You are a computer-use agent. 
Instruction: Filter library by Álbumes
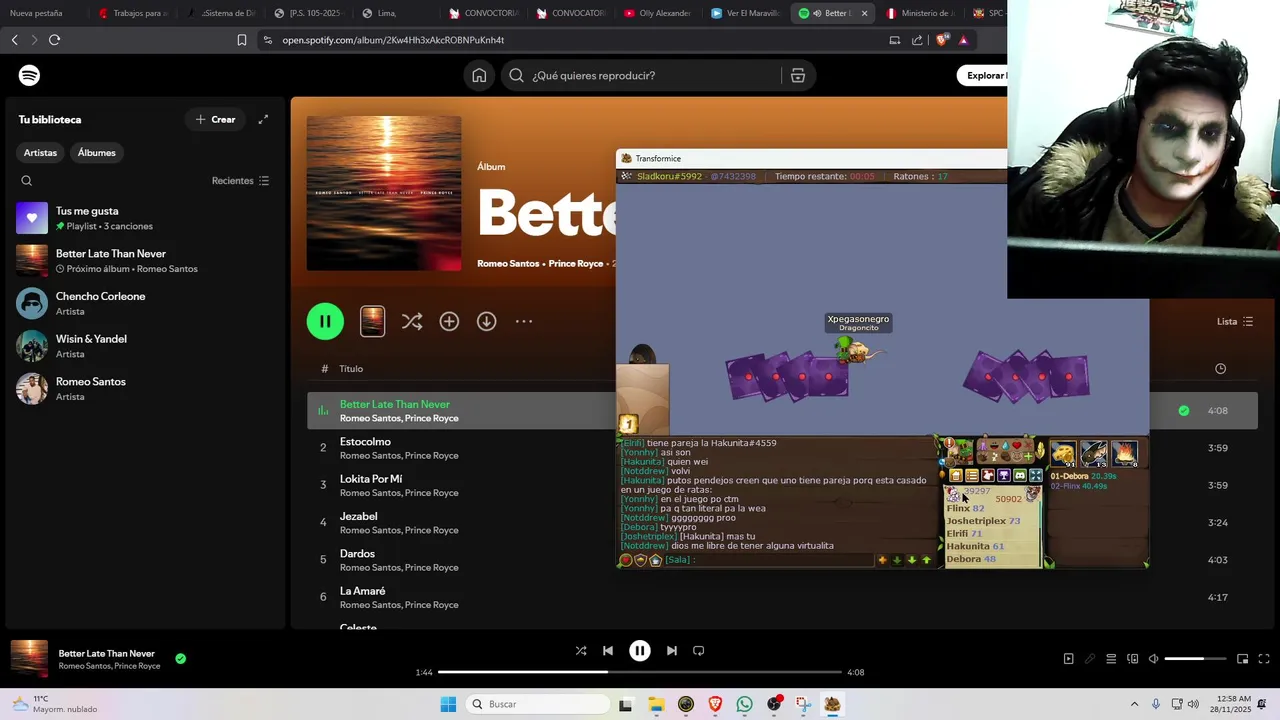(x=97, y=153)
